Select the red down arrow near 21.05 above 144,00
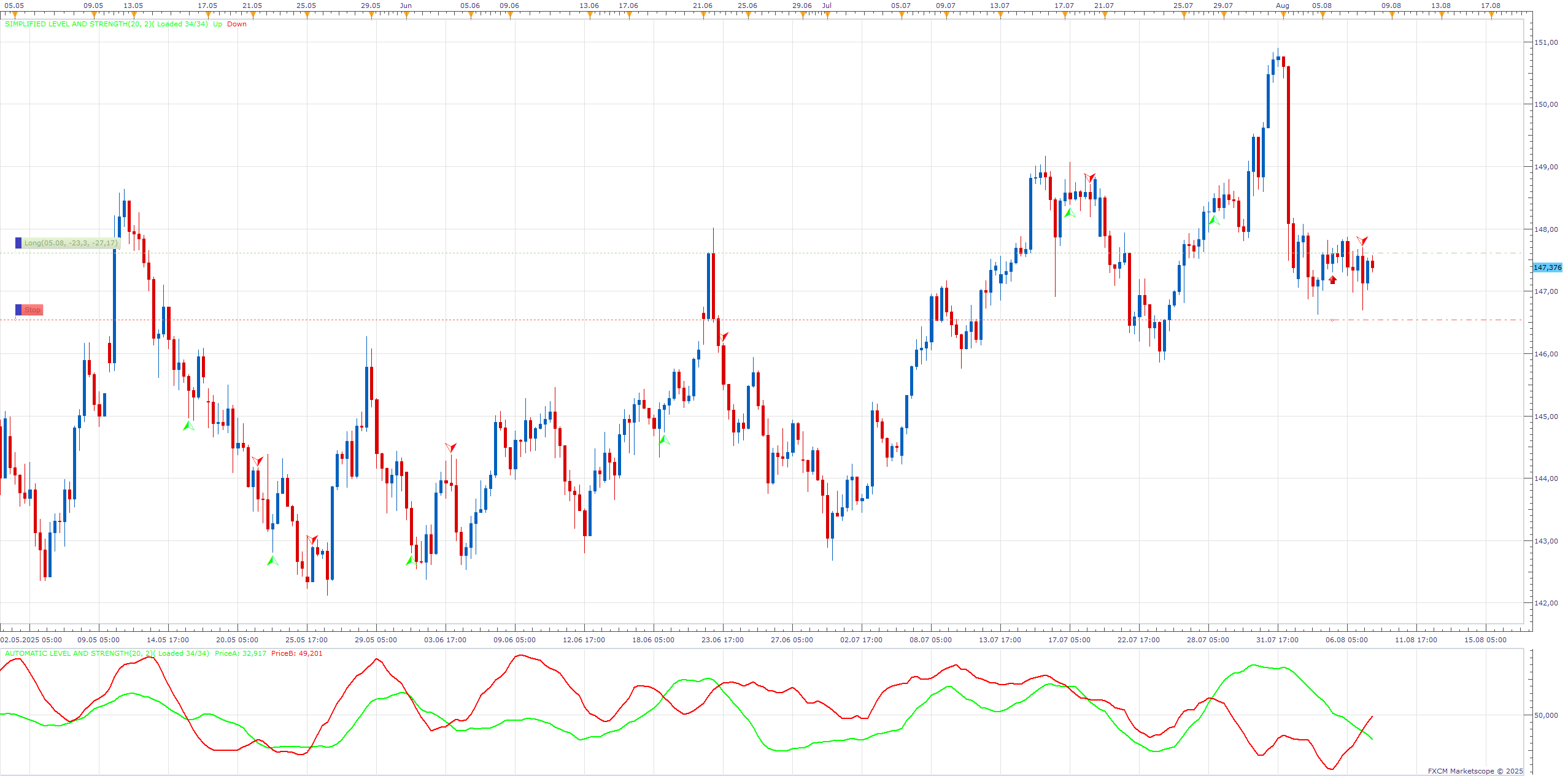Viewport: 1568px width, 776px height. coord(257,461)
